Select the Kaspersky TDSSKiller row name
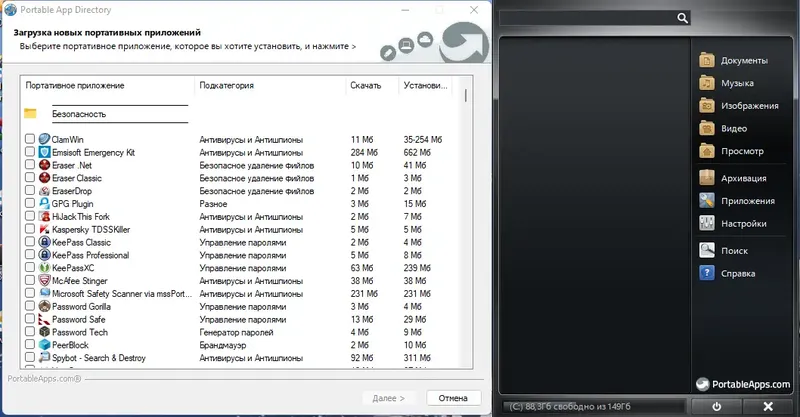The image size is (800, 417). (91, 229)
